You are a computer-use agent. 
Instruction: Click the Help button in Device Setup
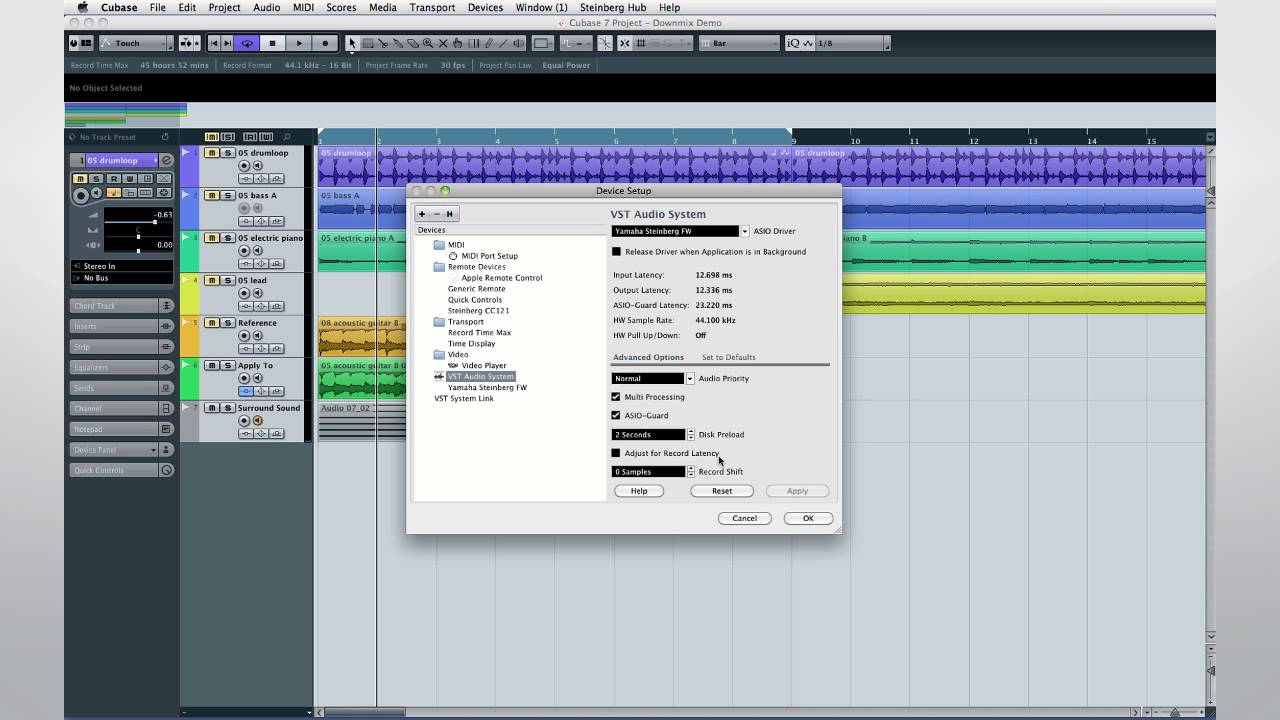(x=639, y=491)
